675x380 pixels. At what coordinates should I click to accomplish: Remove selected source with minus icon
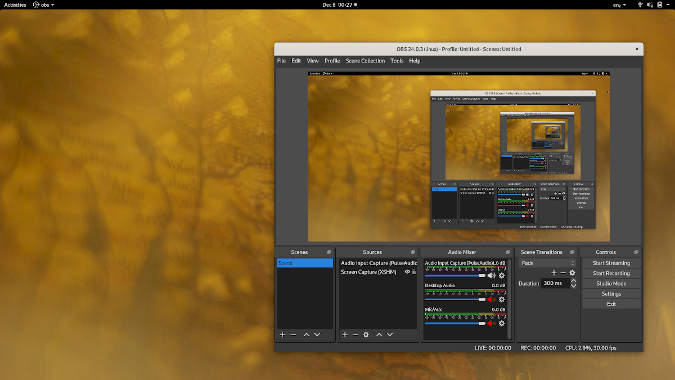[355, 334]
